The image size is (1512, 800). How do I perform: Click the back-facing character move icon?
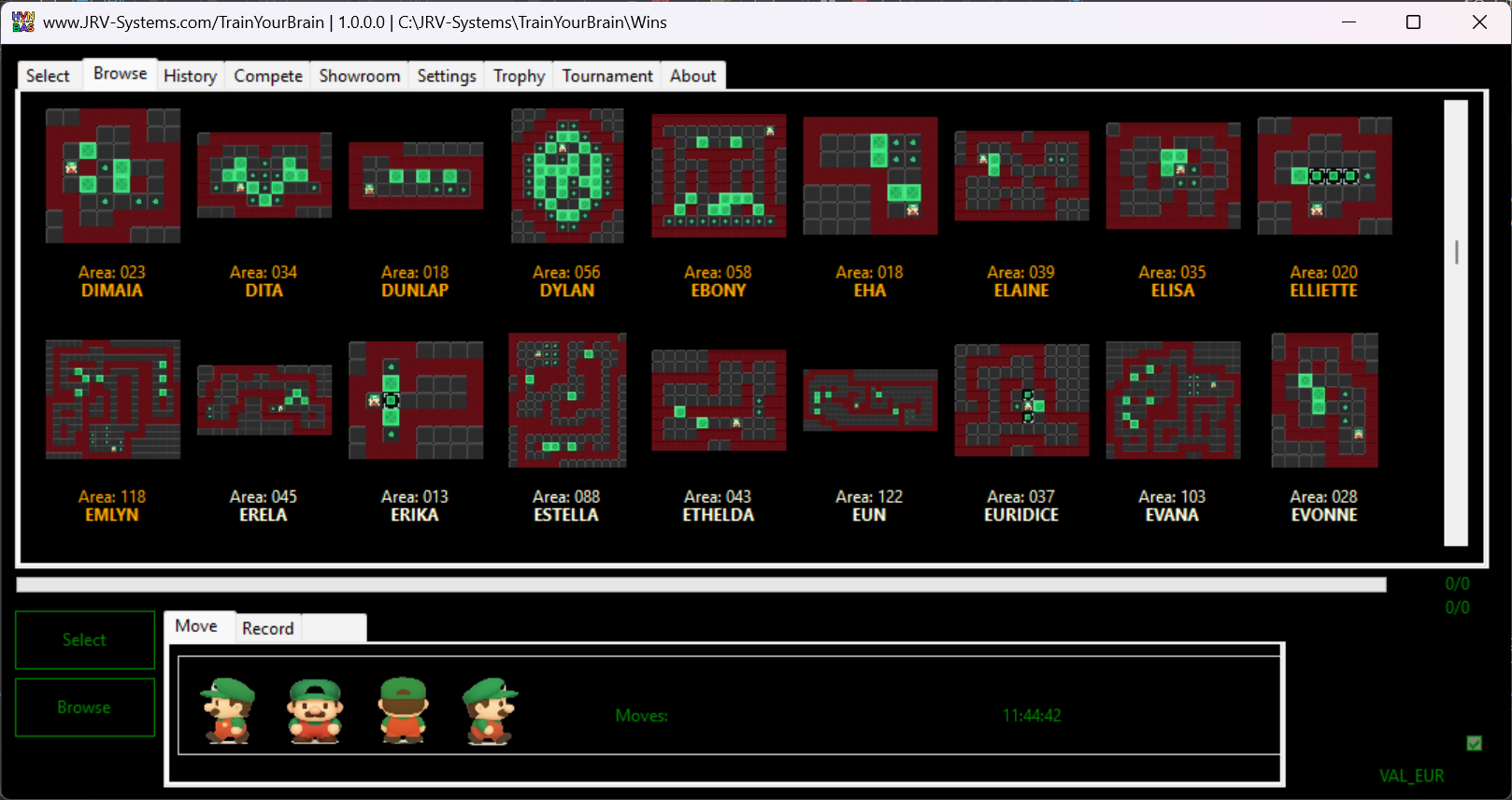click(403, 711)
